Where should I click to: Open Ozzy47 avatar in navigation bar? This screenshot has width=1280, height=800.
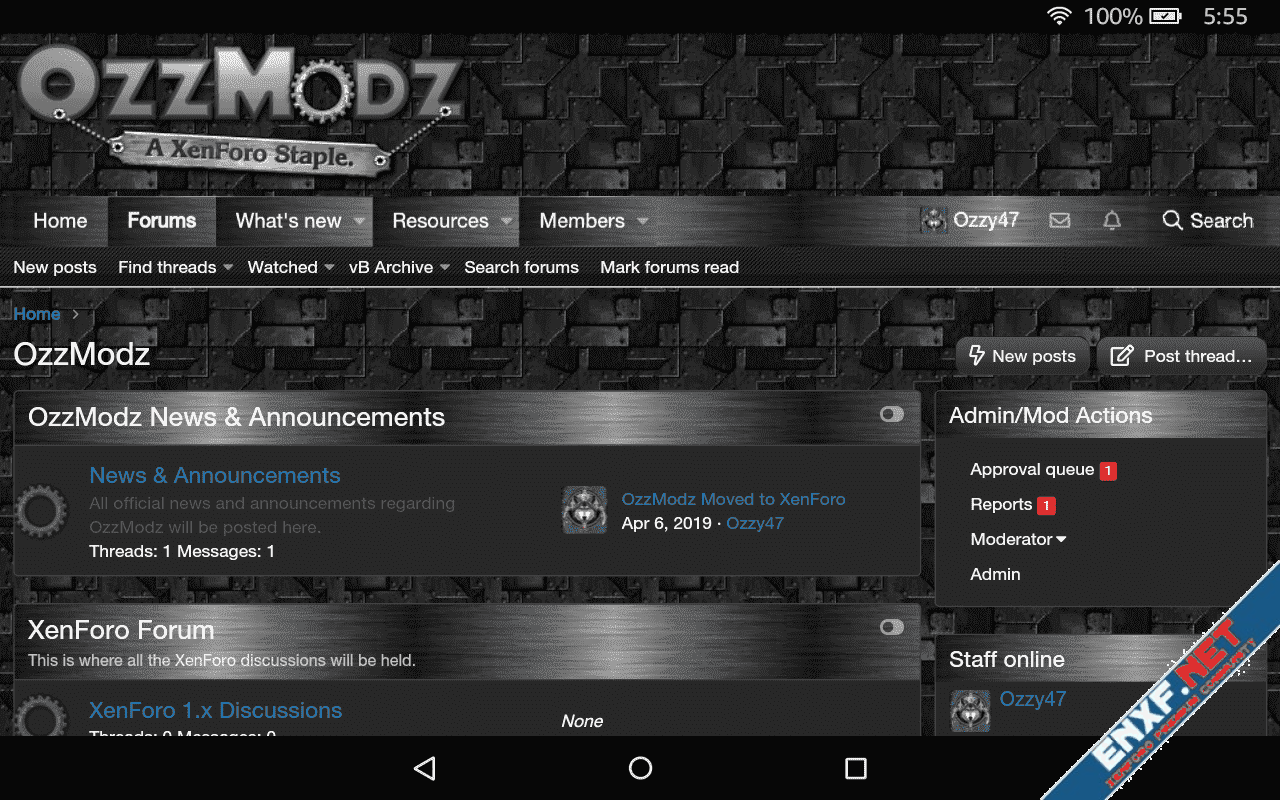pos(934,221)
